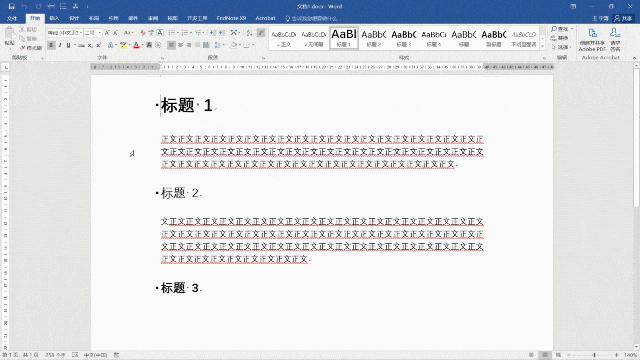Switch to the 插入 (Insert) tab
Screen dimensions: 640x360
click(x=54, y=18)
